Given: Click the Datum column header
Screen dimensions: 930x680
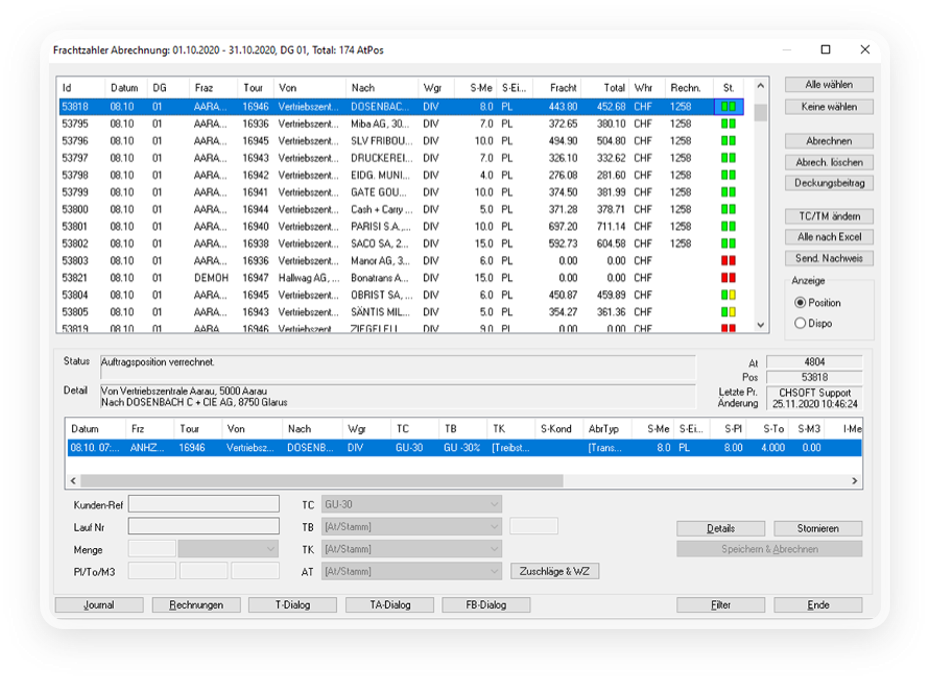Looking at the screenshot, I should tap(125, 88).
